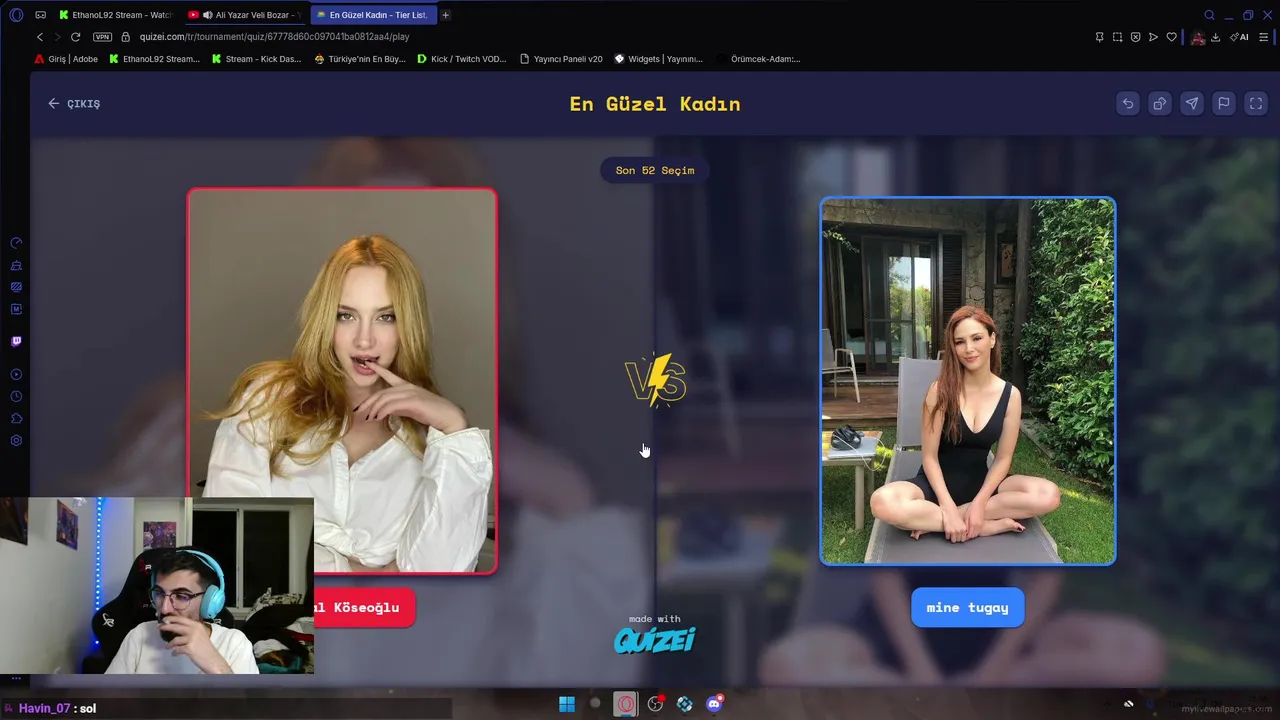The width and height of the screenshot is (1280, 720).
Task: Open the AI assistant button
Action: (1240, 37)
